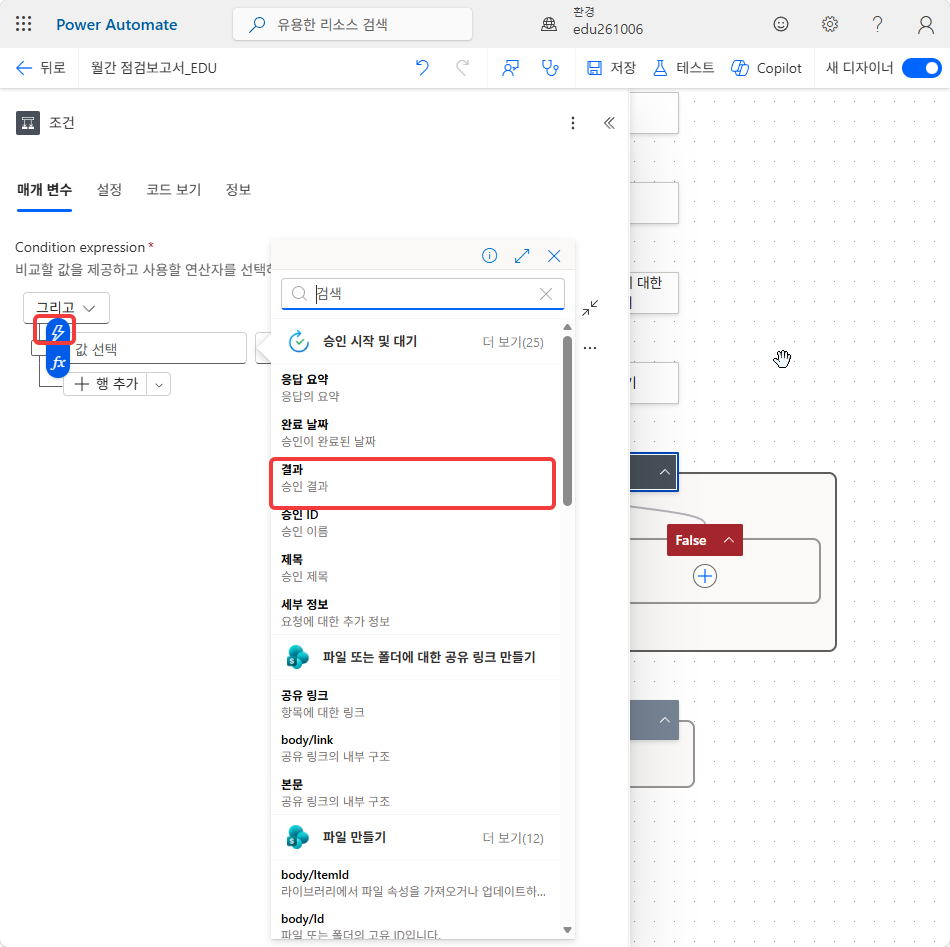Select the 승인 ID dynamic value

[x=418, y=522]
